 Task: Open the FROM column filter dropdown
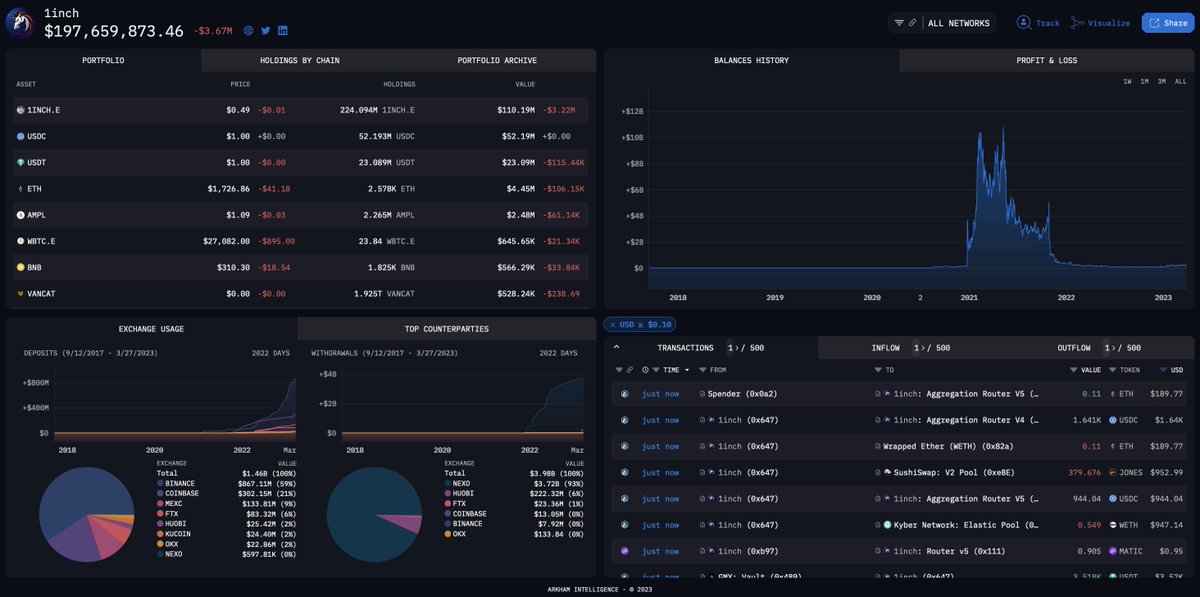click(703, 369)
